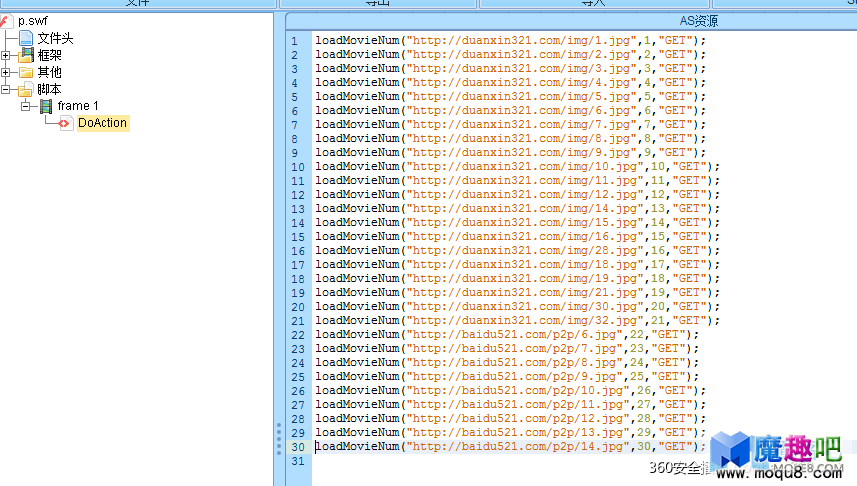The height and width of the screenshot is (486, 857).
Task: Click the code line loading img/5.jpg
Action: click(x=510, y=96)
